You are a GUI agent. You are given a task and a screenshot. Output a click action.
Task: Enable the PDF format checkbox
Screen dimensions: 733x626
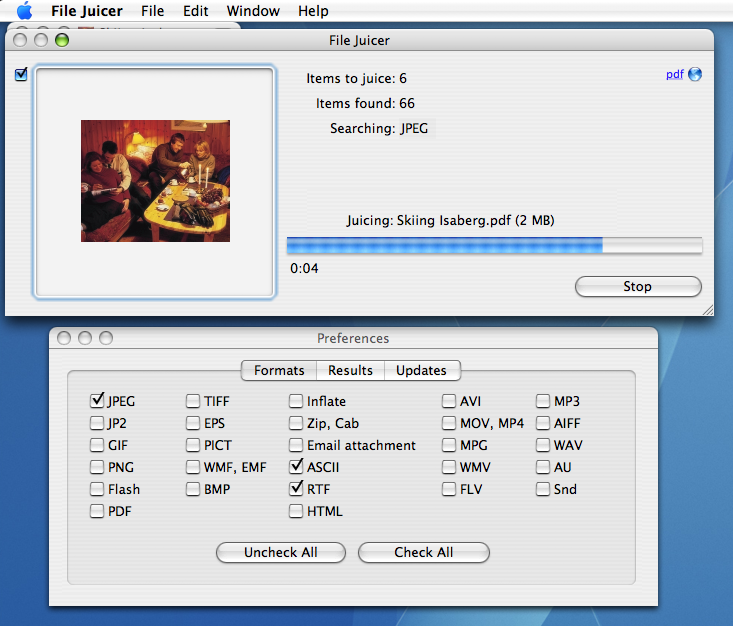97,511
